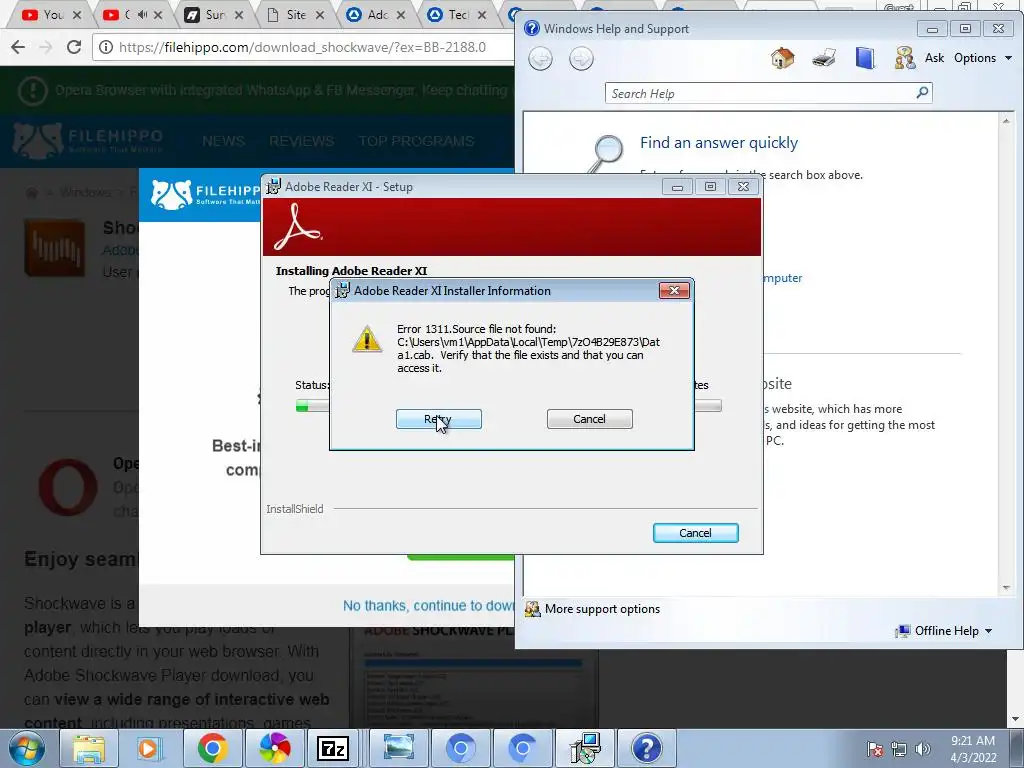Click the Opera logo on the page

point(67,487)
